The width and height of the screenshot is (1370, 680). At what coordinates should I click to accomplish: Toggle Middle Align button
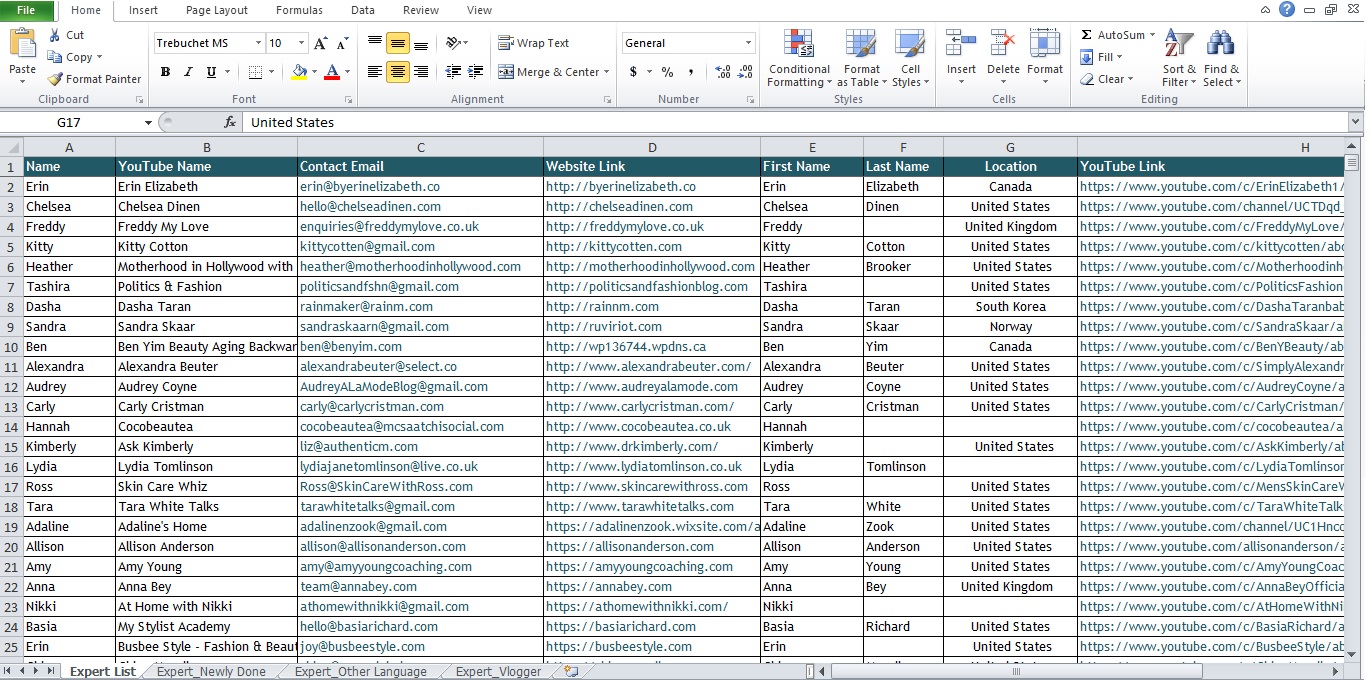click(x=398, y=43)
